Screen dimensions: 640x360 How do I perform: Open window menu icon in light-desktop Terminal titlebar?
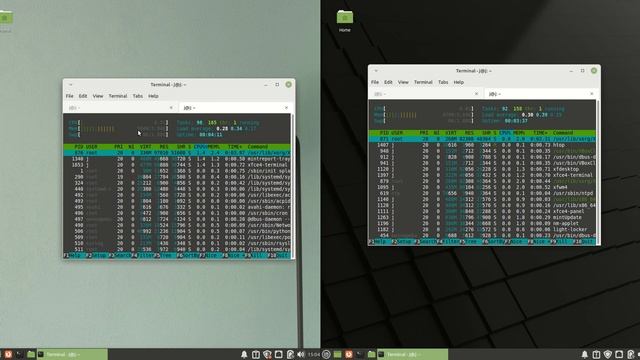71,84
